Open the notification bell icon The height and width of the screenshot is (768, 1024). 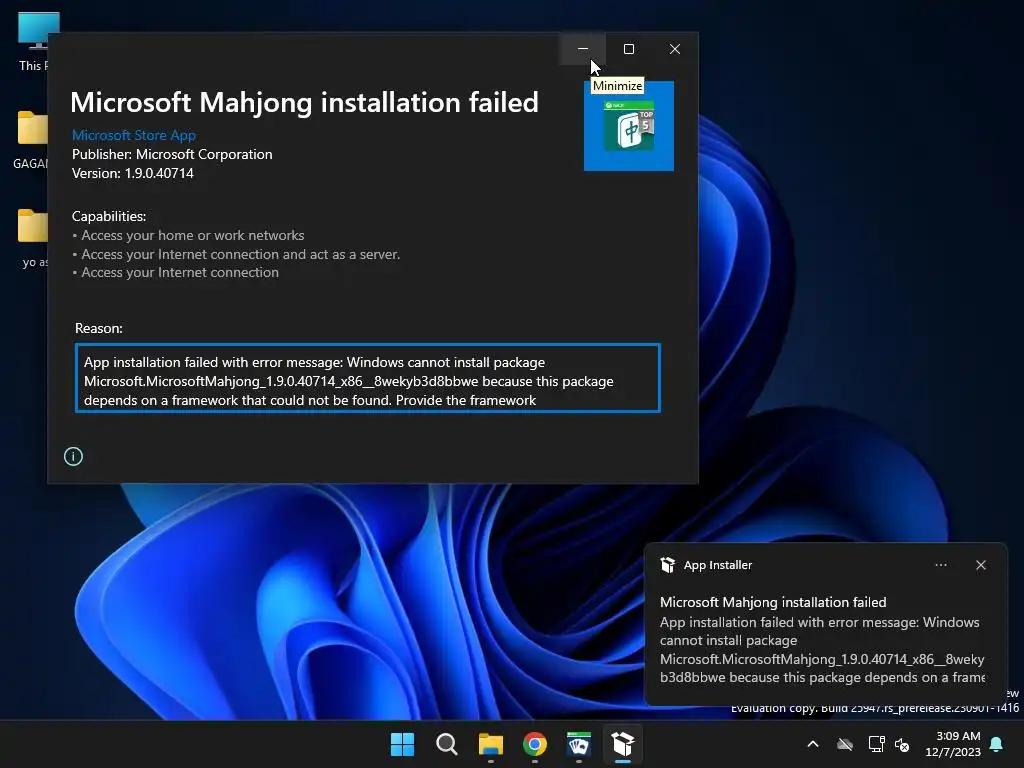pyautogui.click(x=997, y=744)
